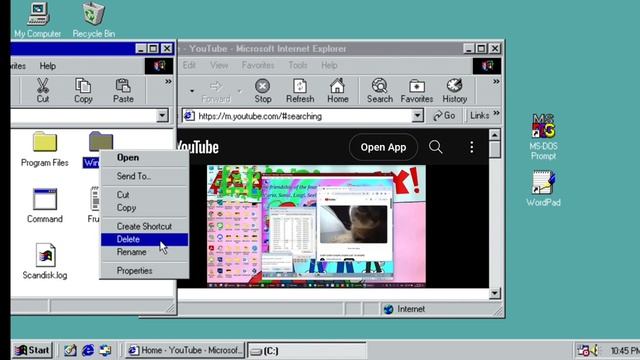Choose Properties from the context menu
Screen dimensions: 640x360
144,271
